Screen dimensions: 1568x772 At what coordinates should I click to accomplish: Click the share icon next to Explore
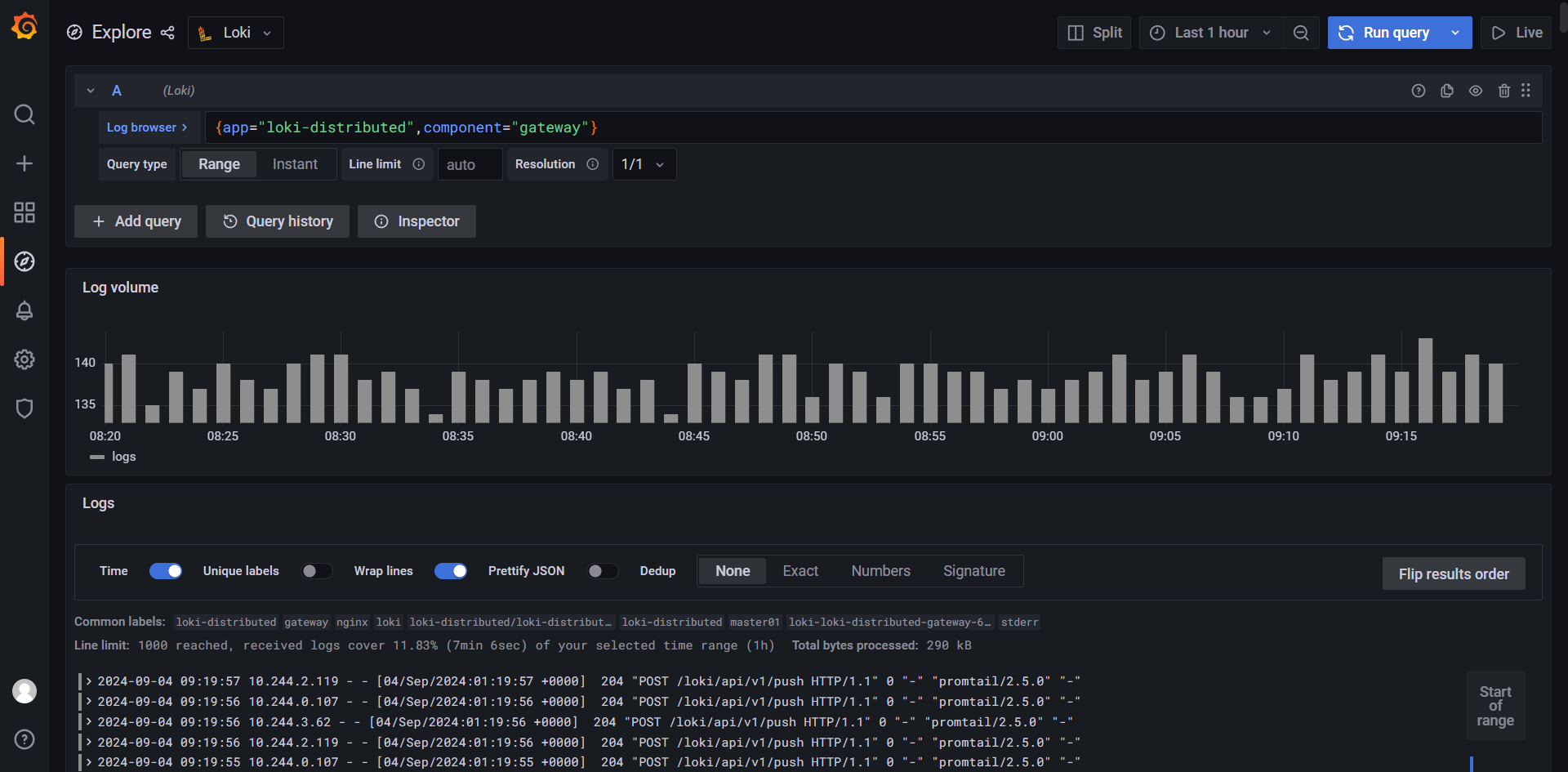(x=167, y=33)
